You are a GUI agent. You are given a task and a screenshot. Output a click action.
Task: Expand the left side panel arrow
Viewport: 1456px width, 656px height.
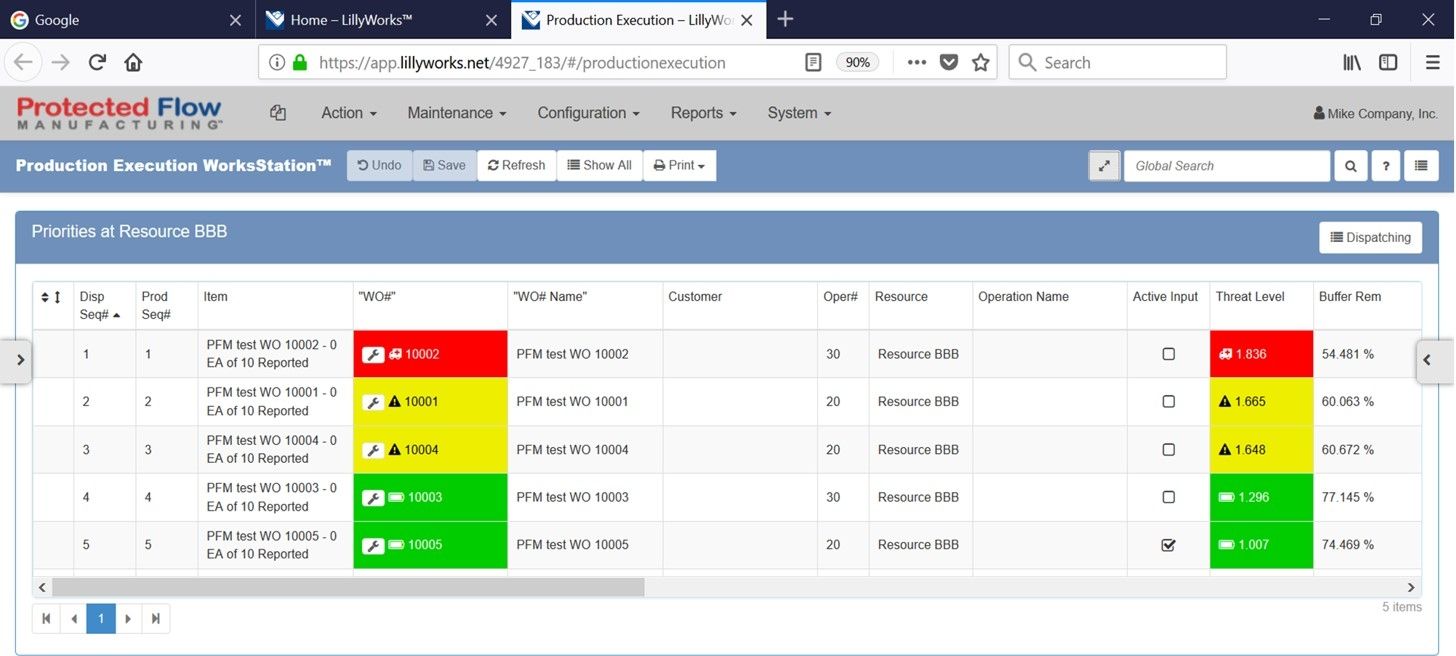coord(20,360)
